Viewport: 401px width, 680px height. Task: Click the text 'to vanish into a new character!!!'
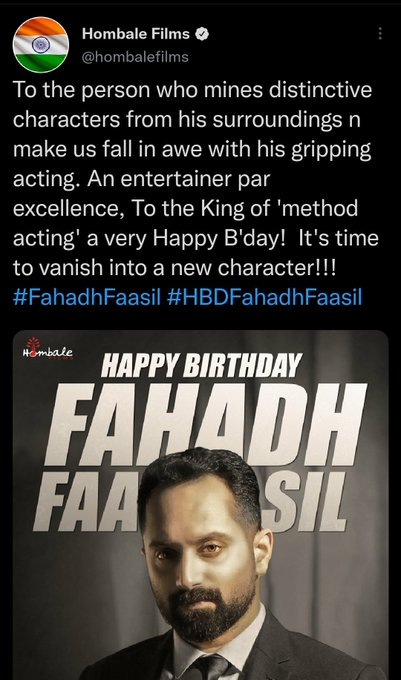point(175,268)
